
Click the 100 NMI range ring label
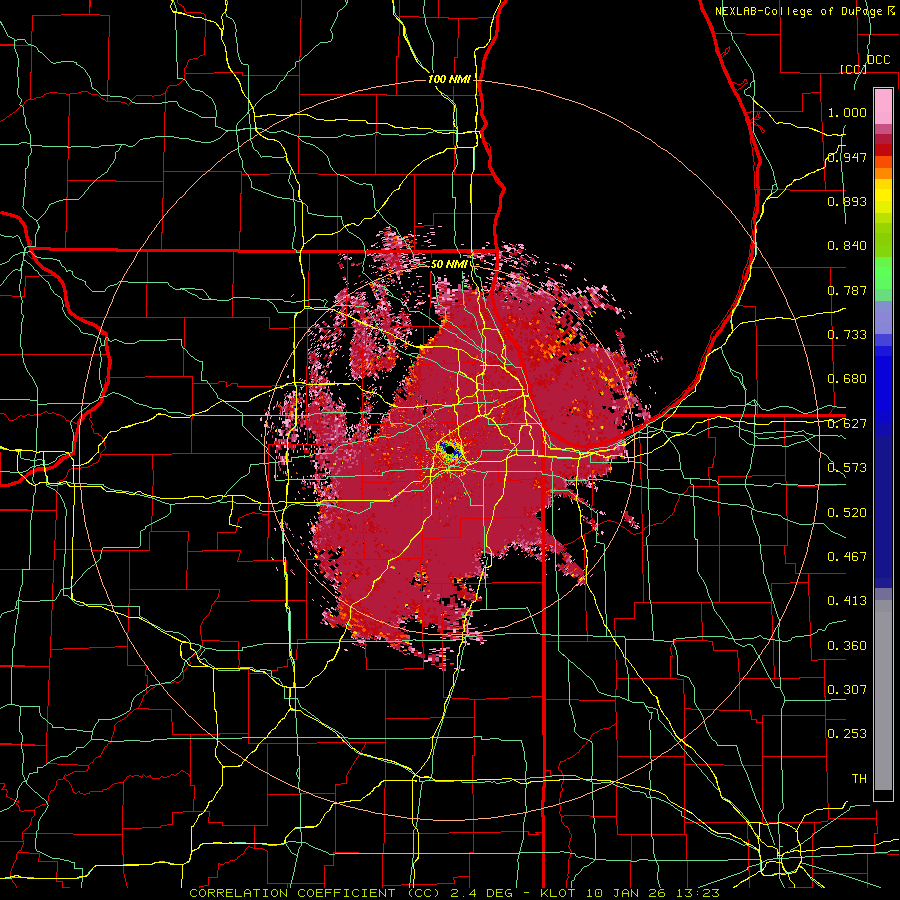click(x=449, y=79)
